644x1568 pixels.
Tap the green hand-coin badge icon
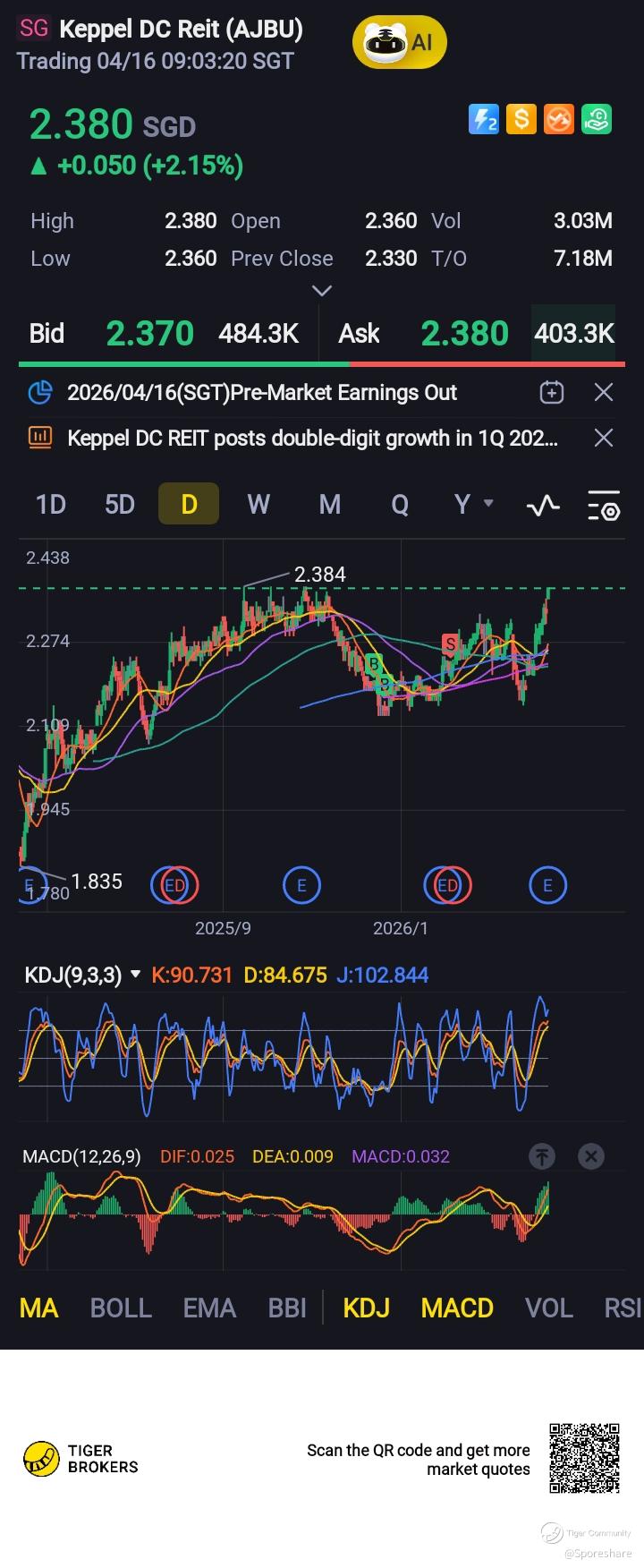597,119
